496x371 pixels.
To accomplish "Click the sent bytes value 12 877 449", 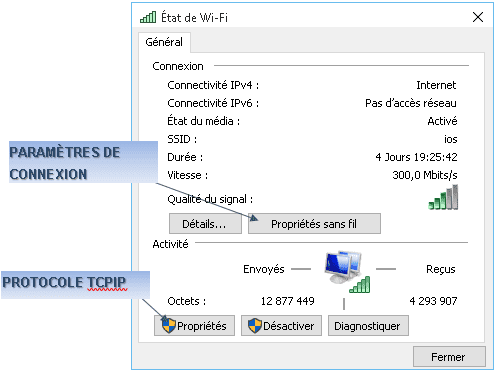I will [288, 301].
